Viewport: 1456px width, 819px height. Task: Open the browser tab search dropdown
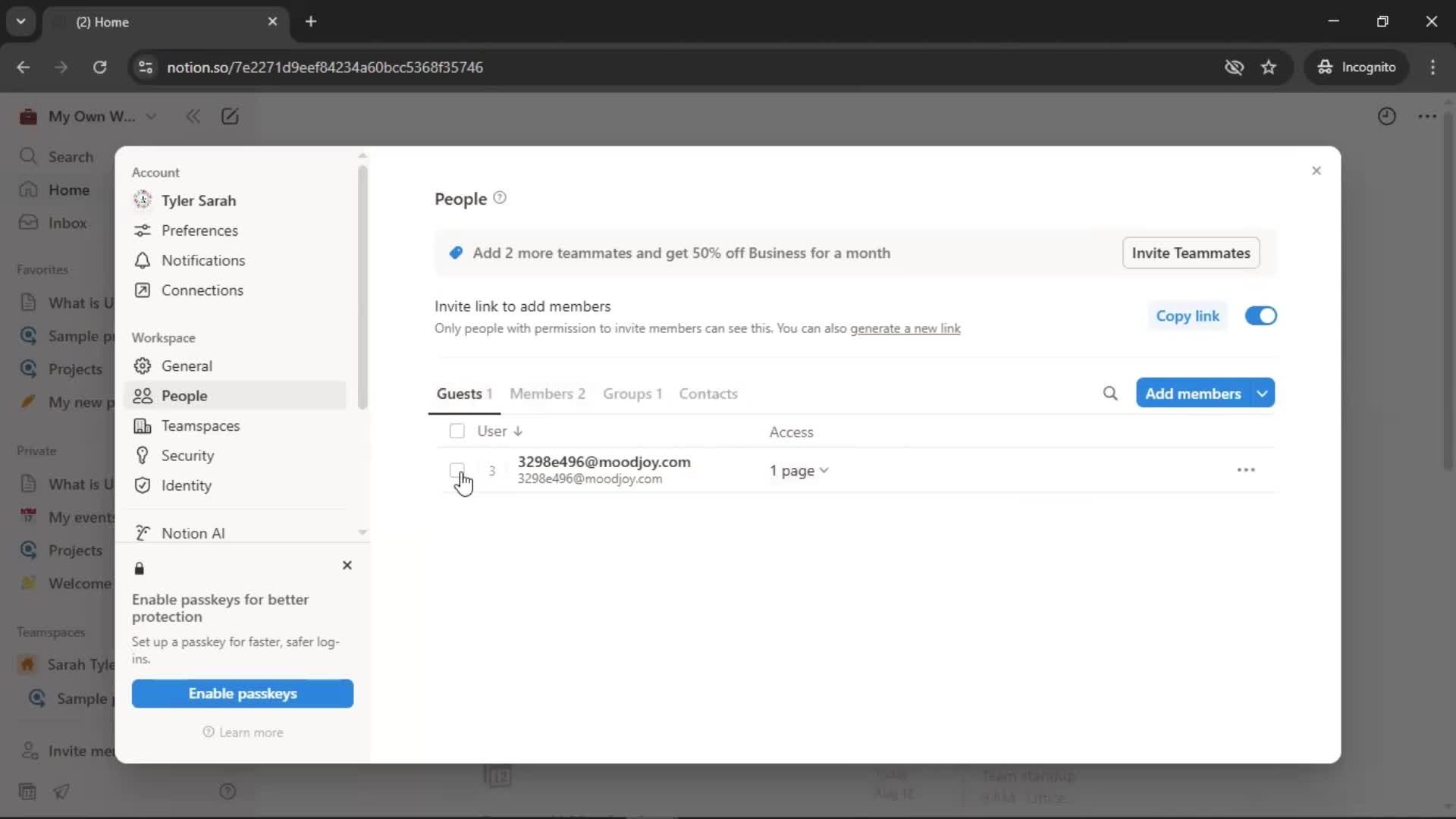(21, 21)
